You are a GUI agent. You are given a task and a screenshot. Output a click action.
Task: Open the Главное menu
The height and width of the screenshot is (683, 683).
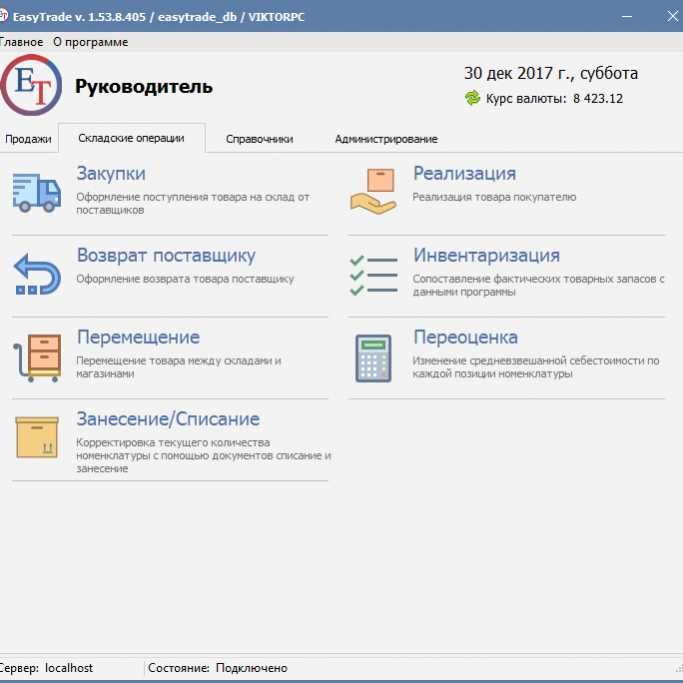(21, 42)
